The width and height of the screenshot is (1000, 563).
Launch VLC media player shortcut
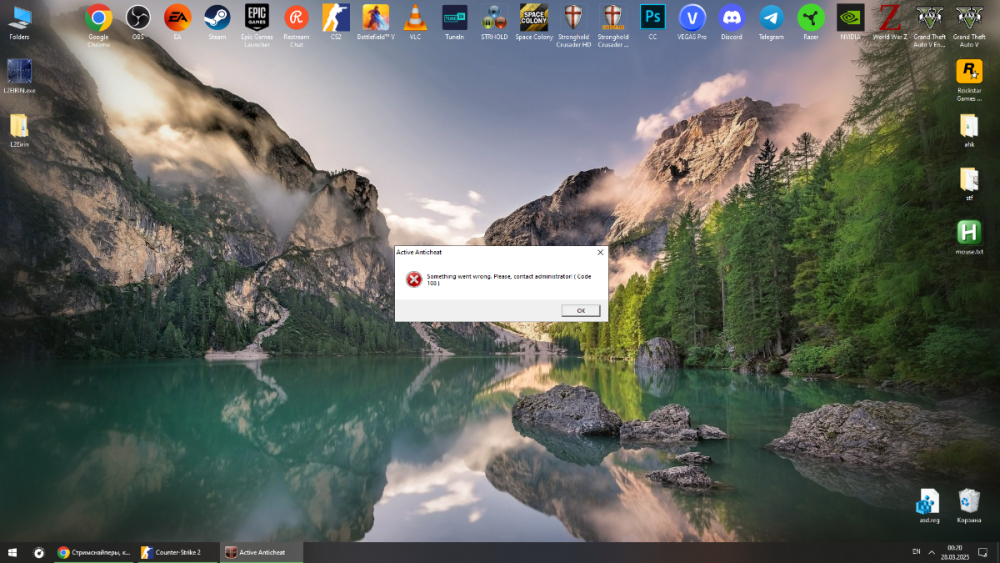[x=414, y=18]
